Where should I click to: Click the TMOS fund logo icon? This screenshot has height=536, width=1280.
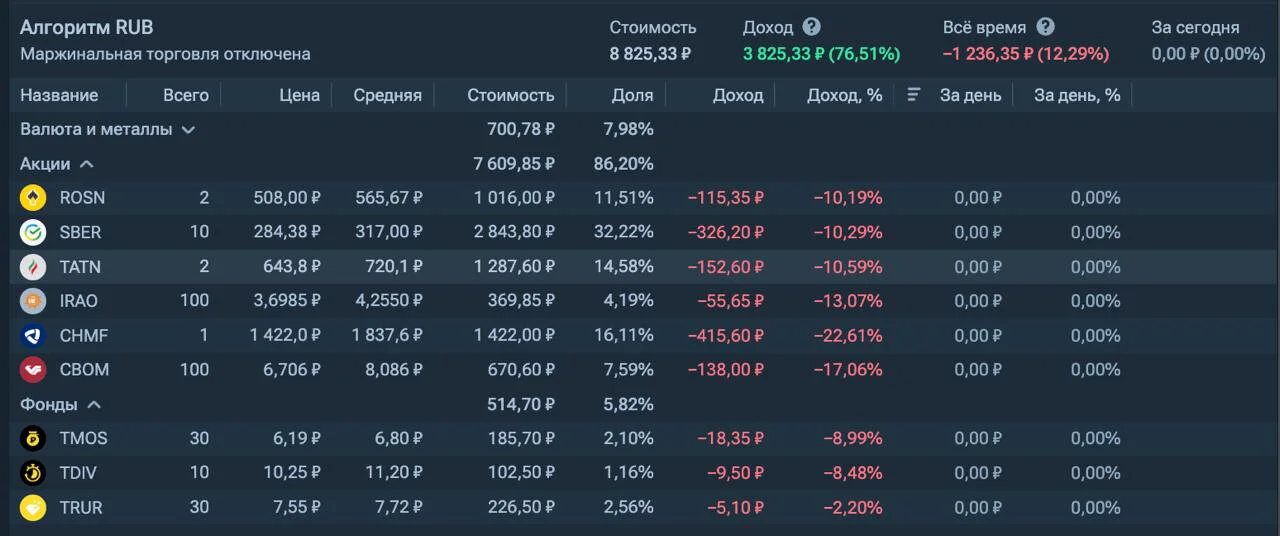[x=33, y=438]
